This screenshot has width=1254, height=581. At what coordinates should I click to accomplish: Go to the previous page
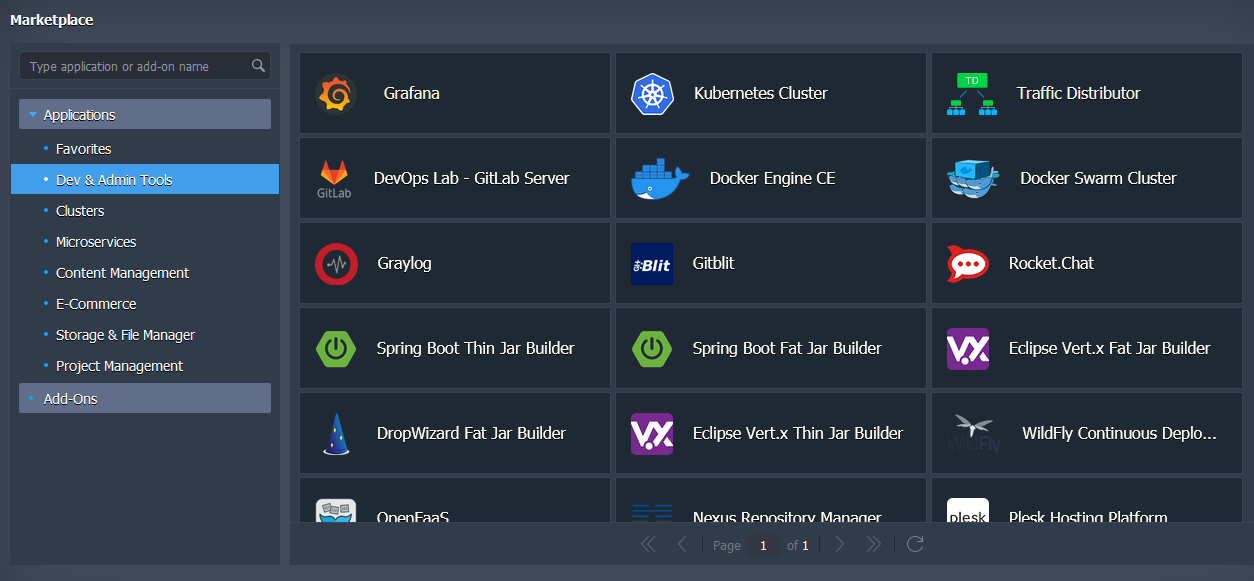coord(682,544)
